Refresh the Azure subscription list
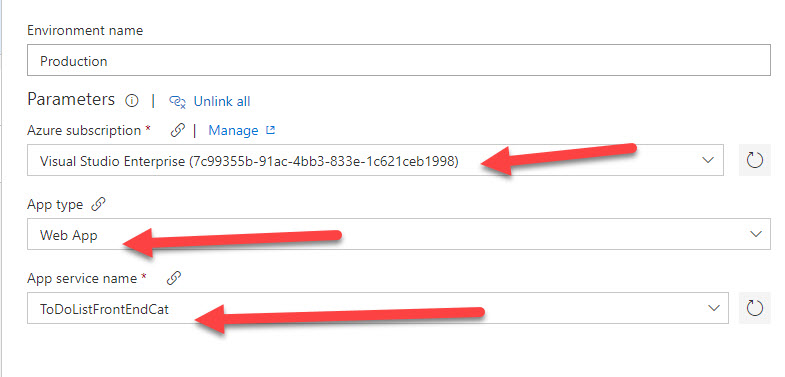 click(754, 160)
